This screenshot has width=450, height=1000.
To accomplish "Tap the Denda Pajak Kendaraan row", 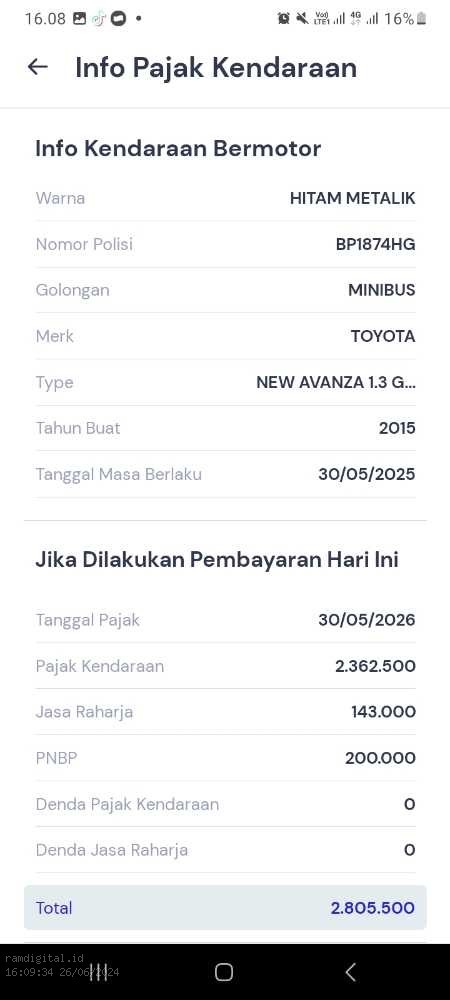I will (x=225, y=804).
